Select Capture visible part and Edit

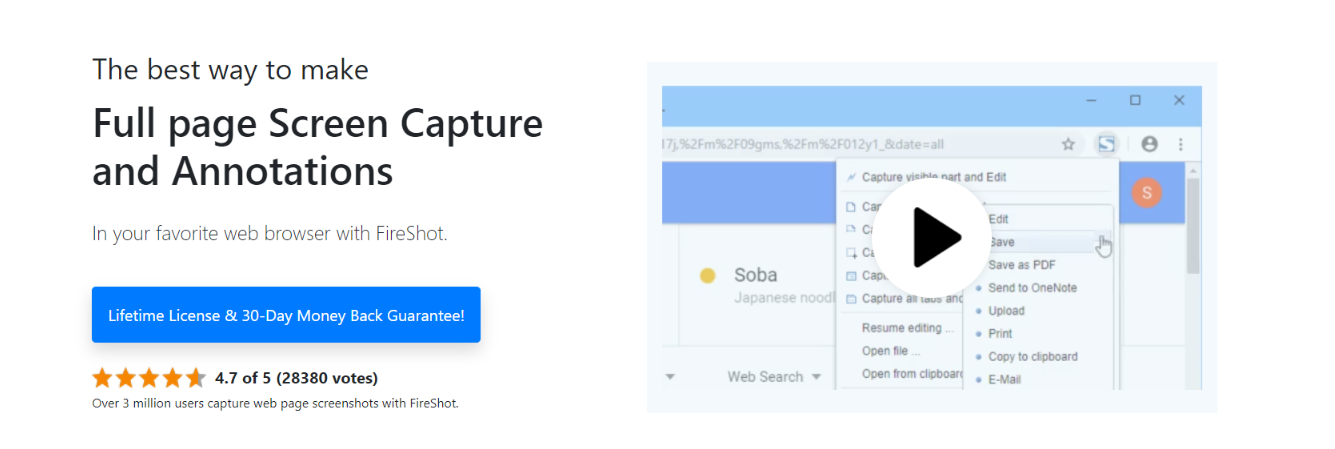[x=934, y=177]
